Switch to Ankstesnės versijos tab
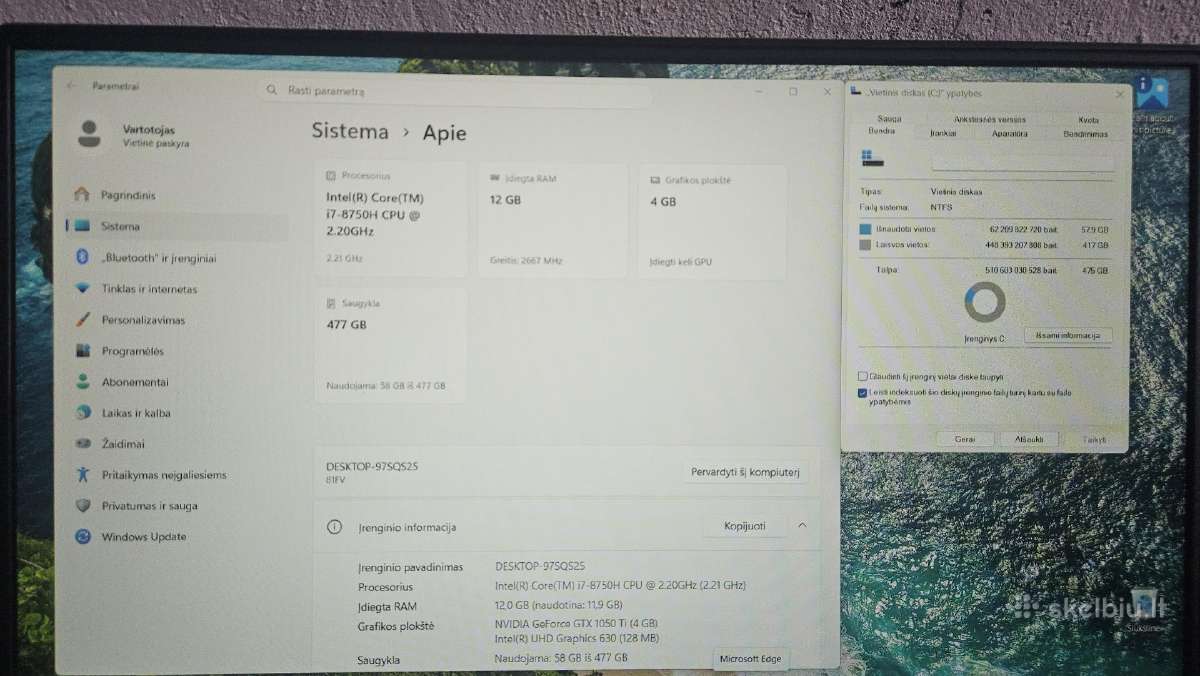The image size is (1200, 676). [x=989, y=119]
